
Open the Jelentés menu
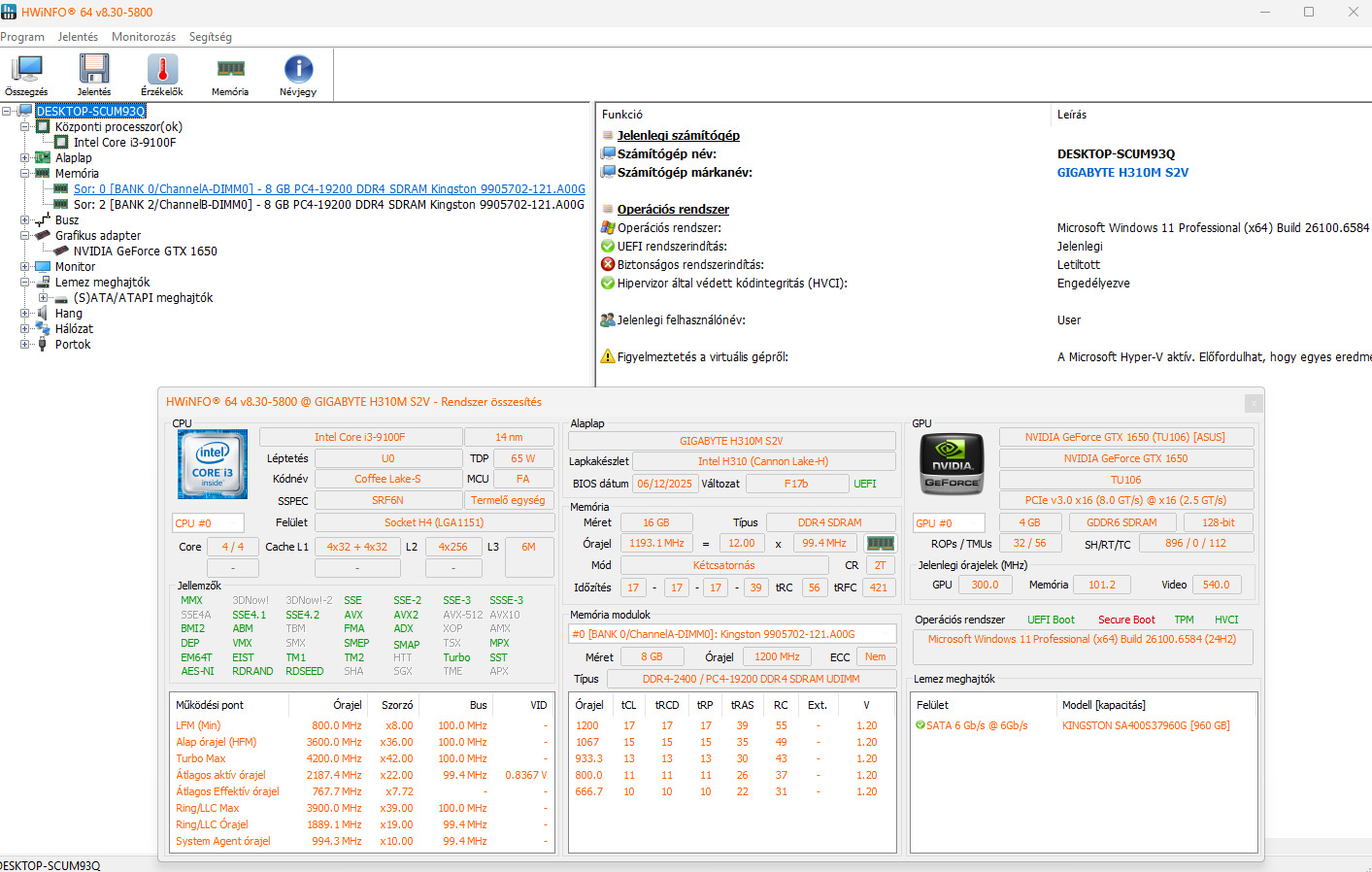click(78, 37)
